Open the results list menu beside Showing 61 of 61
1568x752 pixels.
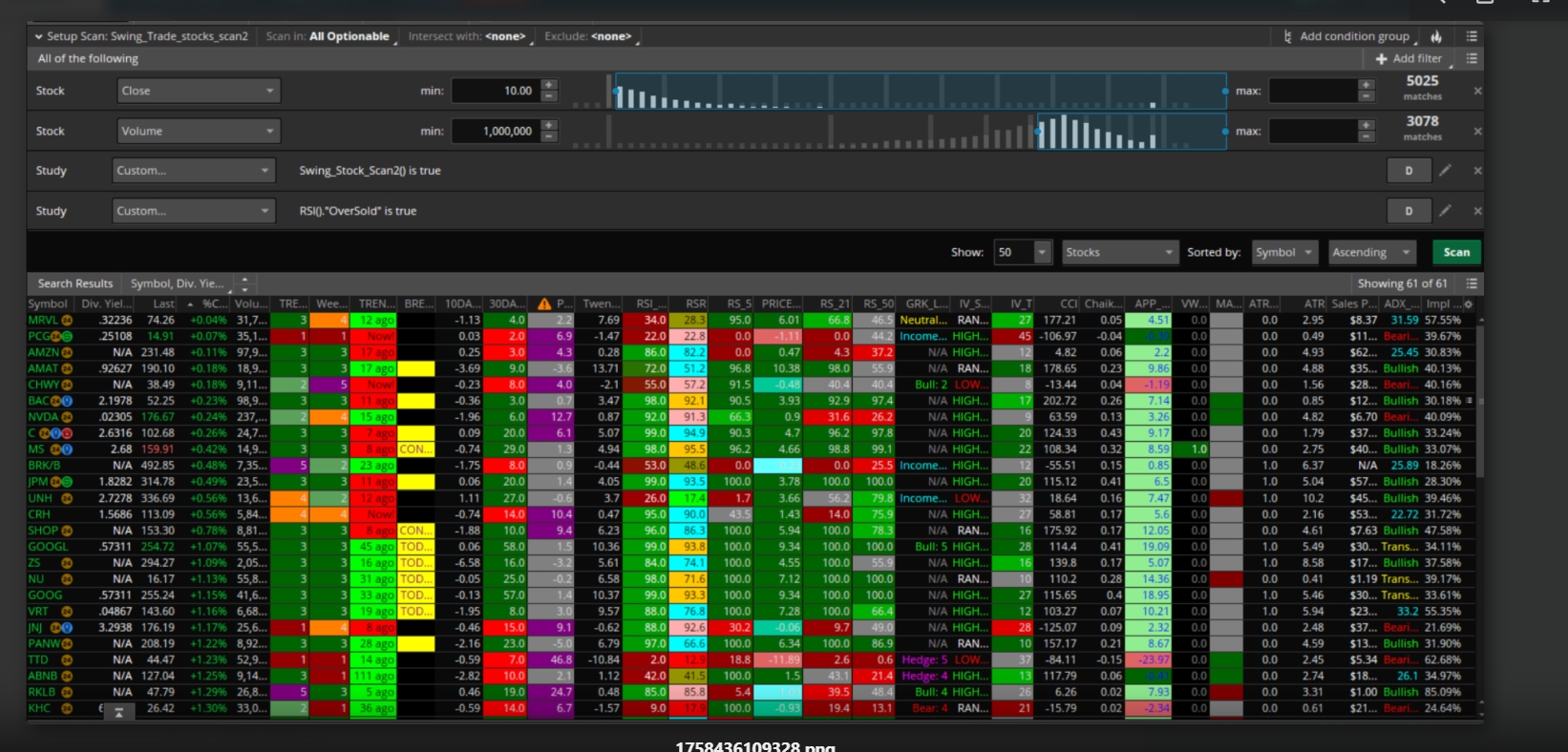point(1472,283)
